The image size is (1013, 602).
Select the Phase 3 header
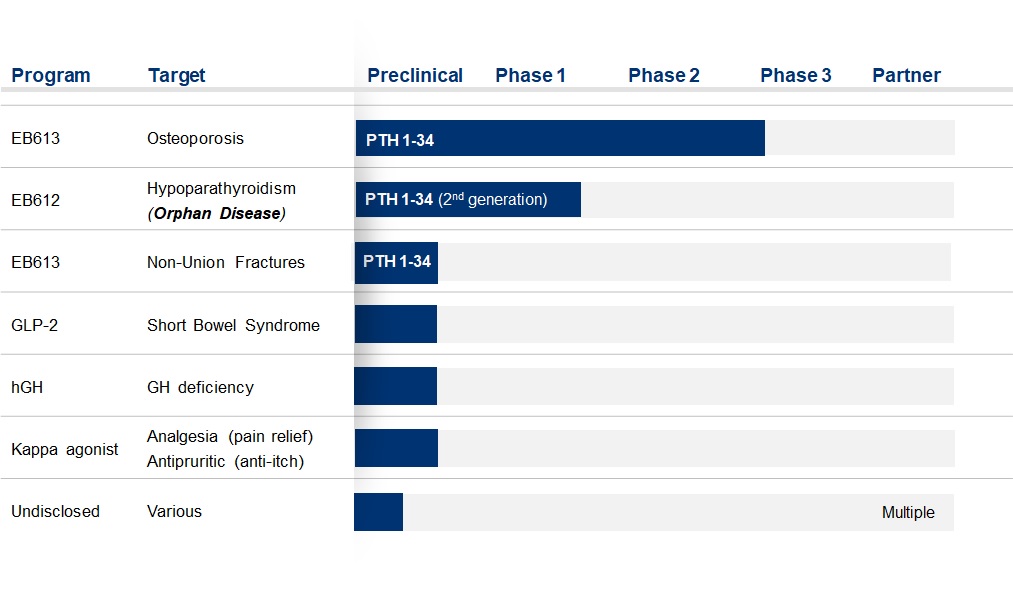point(795,76)
